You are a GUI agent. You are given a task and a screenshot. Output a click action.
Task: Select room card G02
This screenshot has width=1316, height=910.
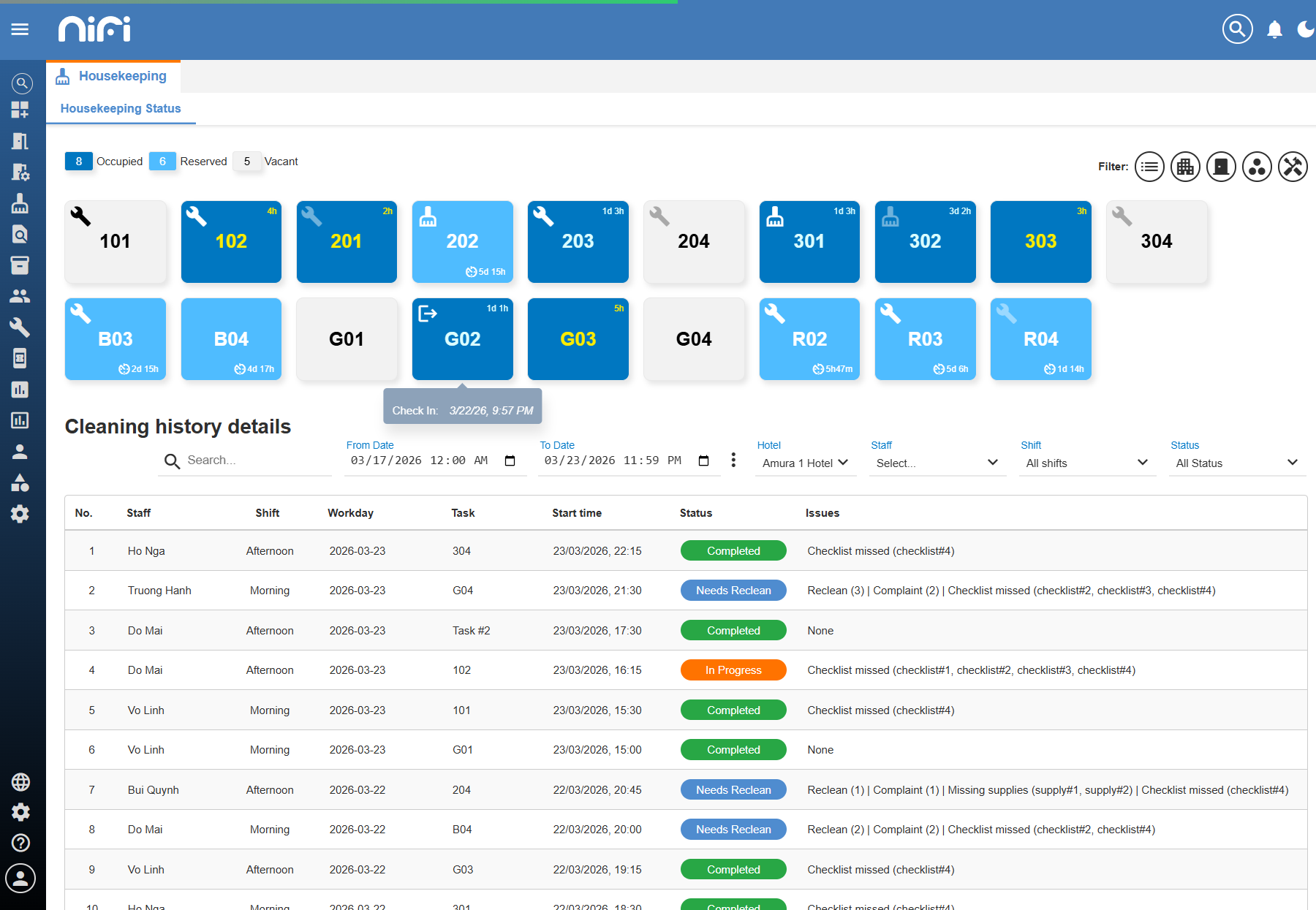click(463, 339)
